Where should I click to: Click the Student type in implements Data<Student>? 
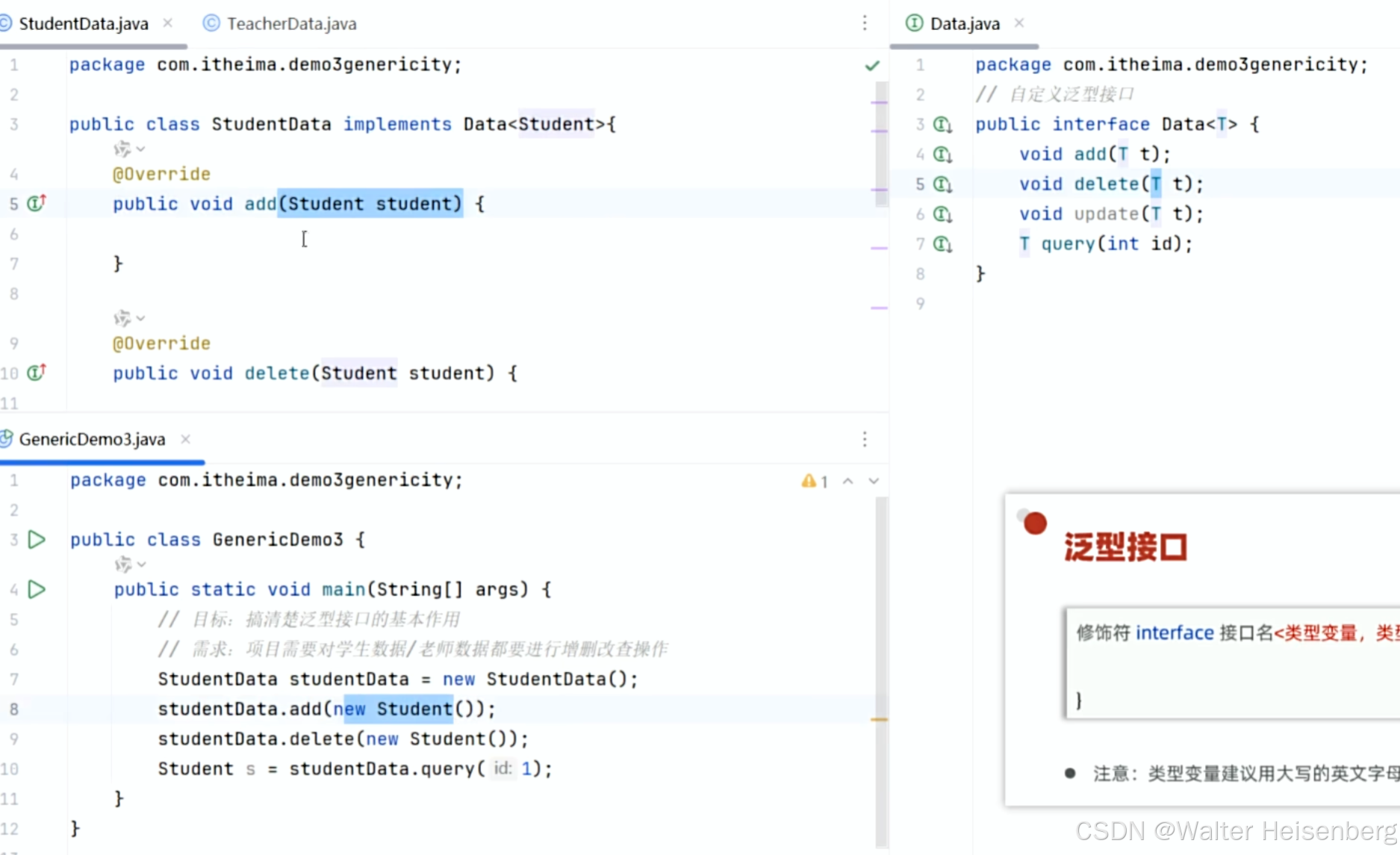[556, 124]
